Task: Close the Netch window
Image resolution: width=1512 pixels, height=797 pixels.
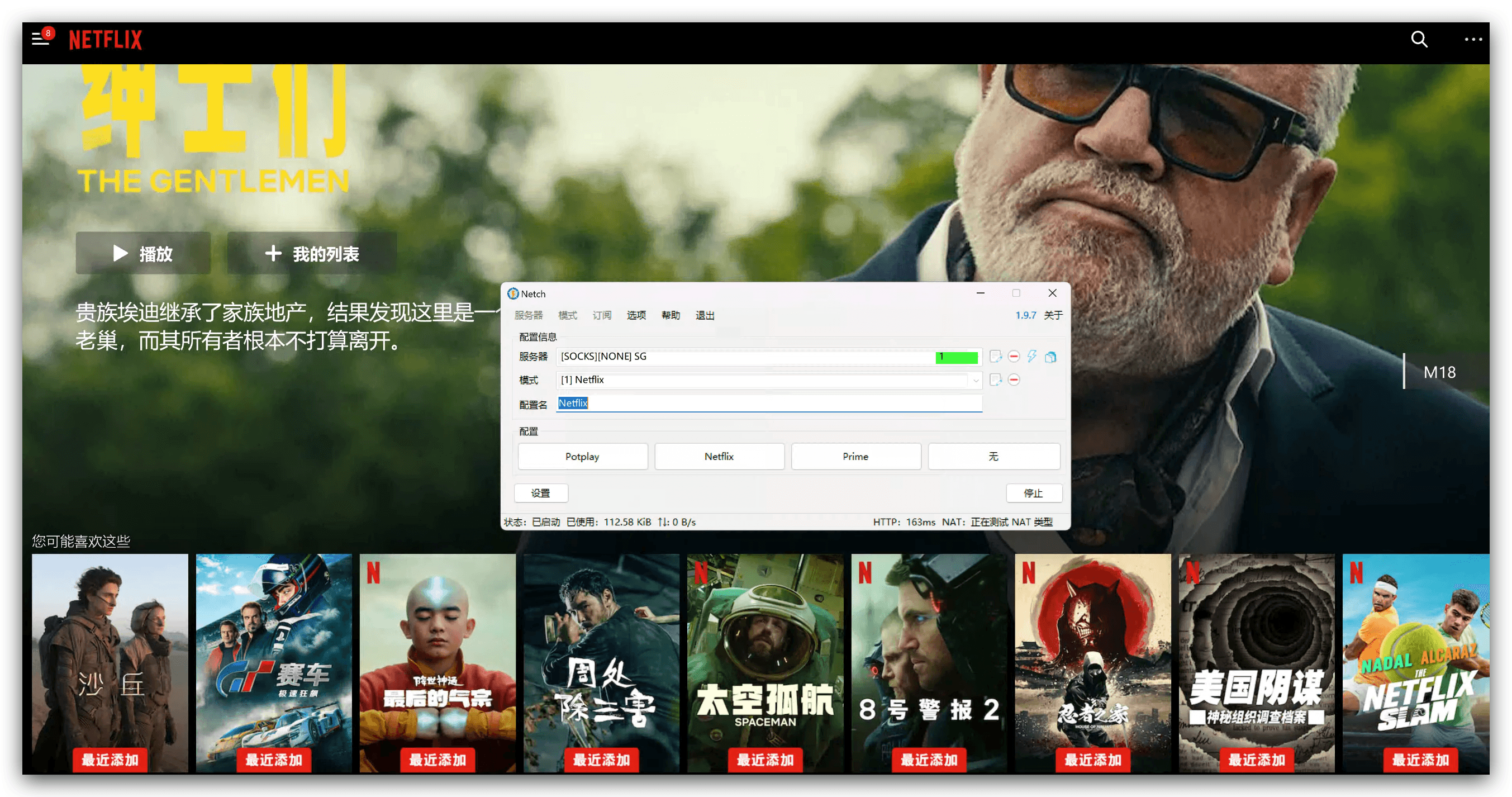Action: pyautogui.click(x=1052, y=293)
